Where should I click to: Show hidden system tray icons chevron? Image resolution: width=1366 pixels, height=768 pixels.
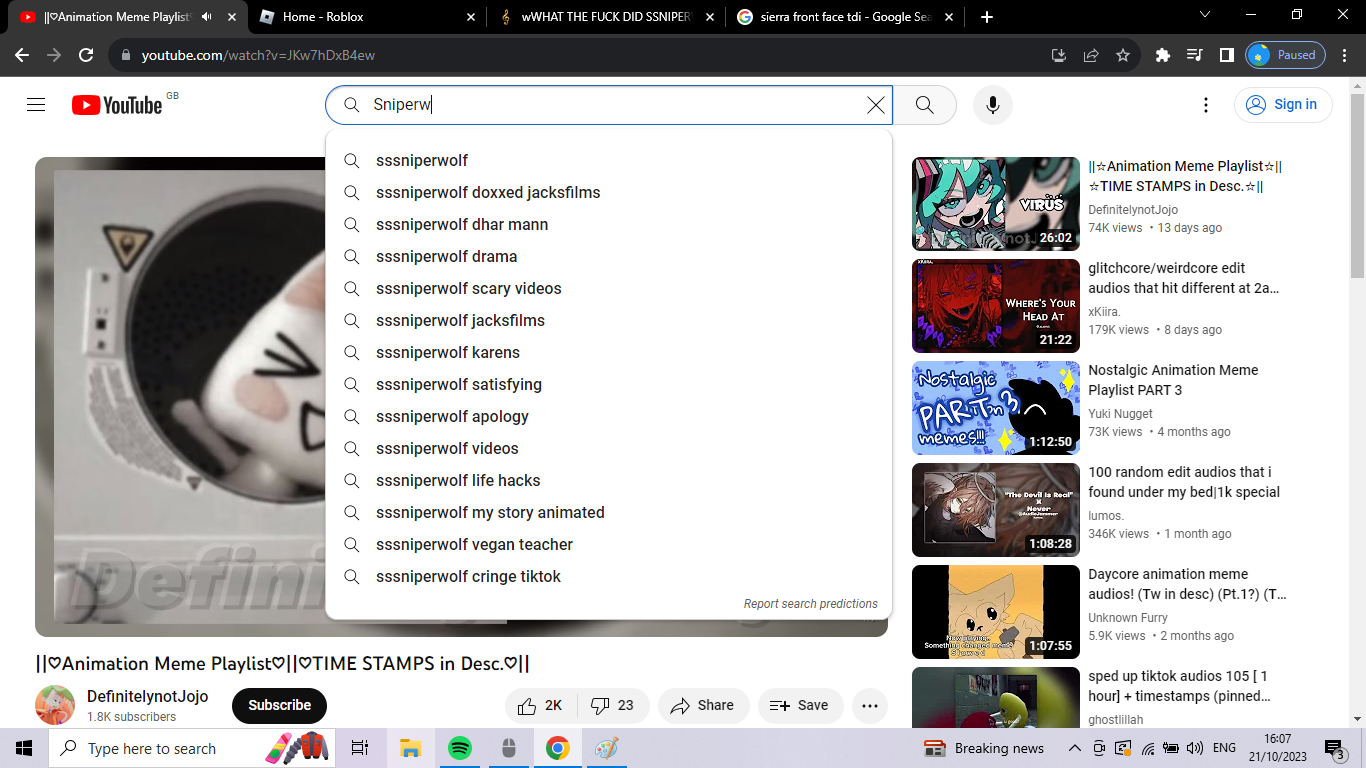(1075, 748)
